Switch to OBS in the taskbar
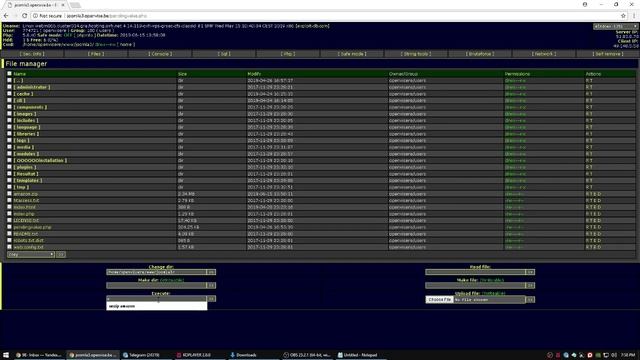 click(307, 355)
